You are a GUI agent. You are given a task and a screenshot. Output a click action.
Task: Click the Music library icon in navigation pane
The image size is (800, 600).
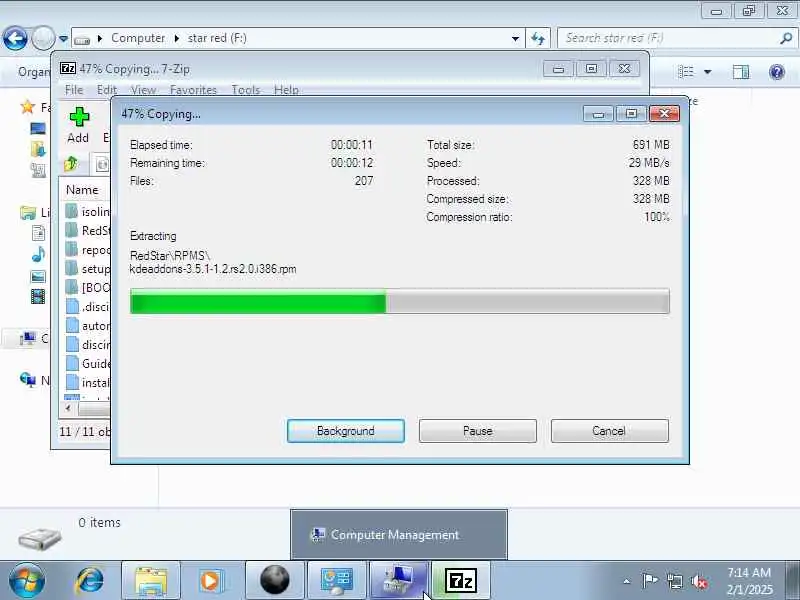pyautogui.click(x=38, y=254)
